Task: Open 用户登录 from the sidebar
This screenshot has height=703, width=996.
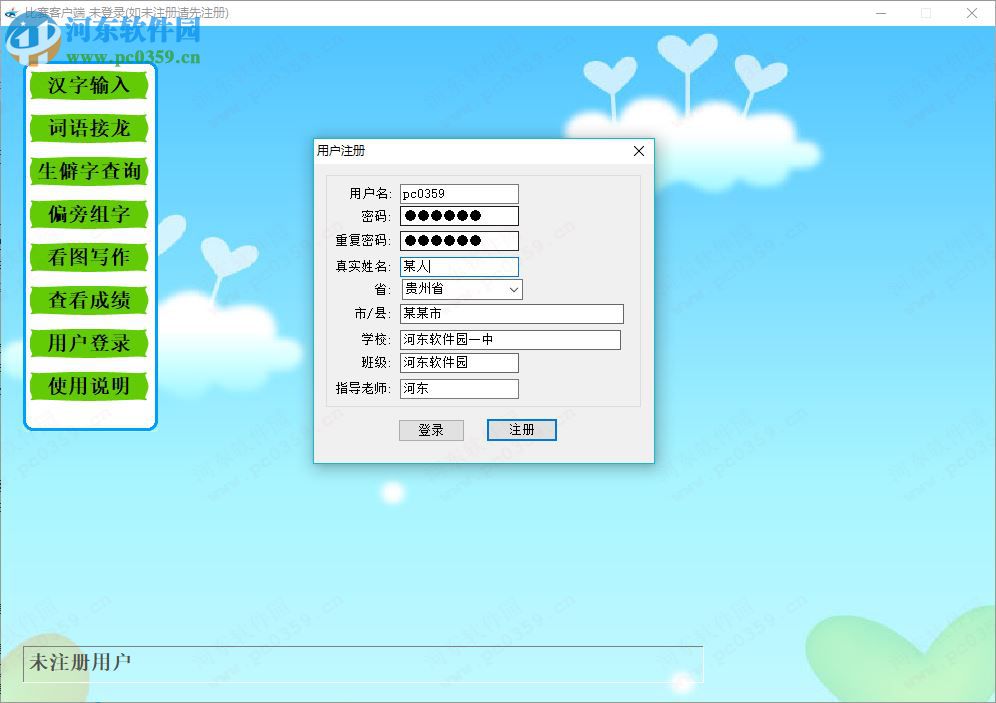Action: (89, 343)
